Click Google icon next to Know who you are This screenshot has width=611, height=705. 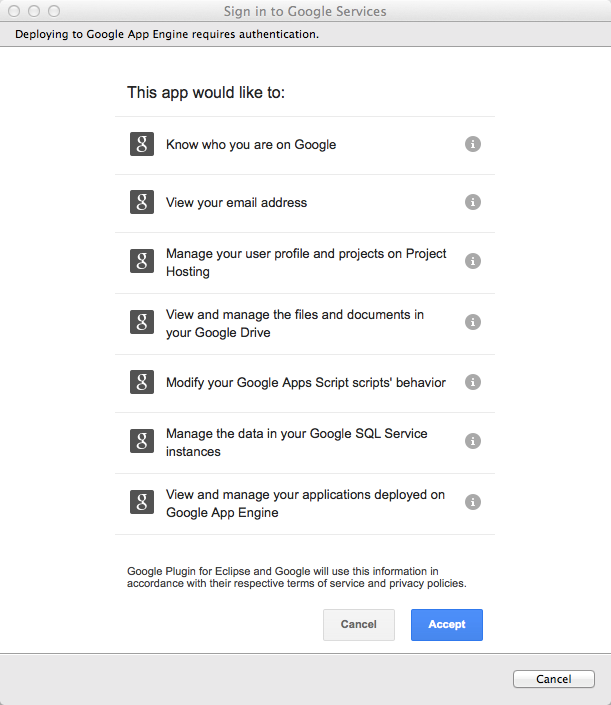142,144
